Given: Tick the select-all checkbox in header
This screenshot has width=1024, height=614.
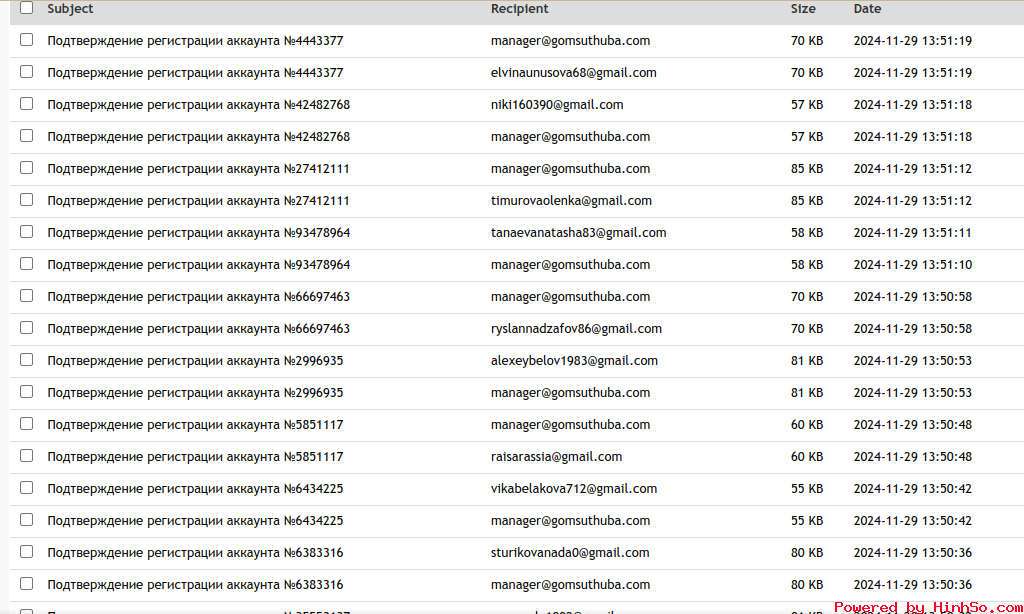Looking at the screenshot, I should click(26, 8).
